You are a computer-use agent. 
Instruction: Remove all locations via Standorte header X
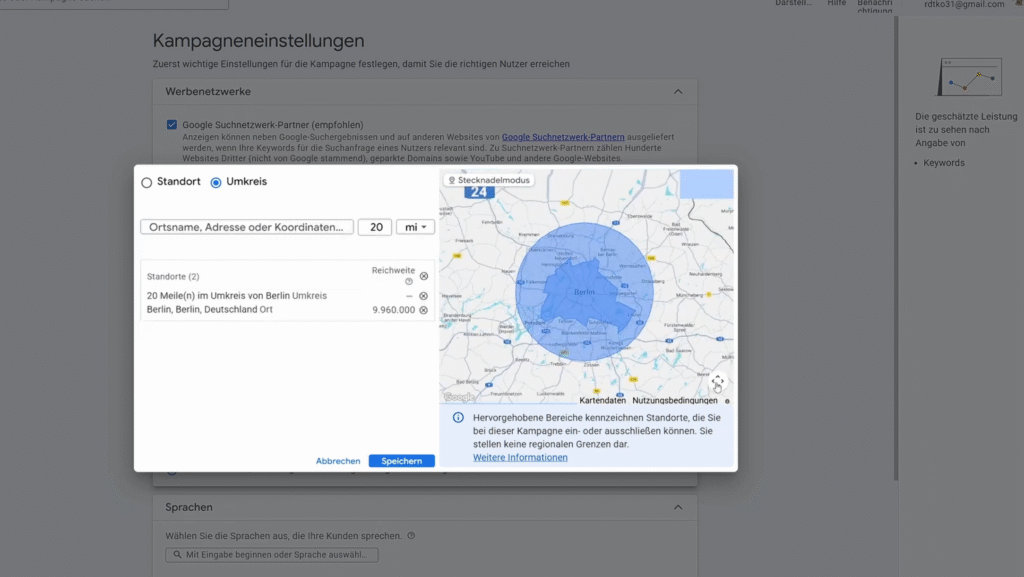coord(424,276)
